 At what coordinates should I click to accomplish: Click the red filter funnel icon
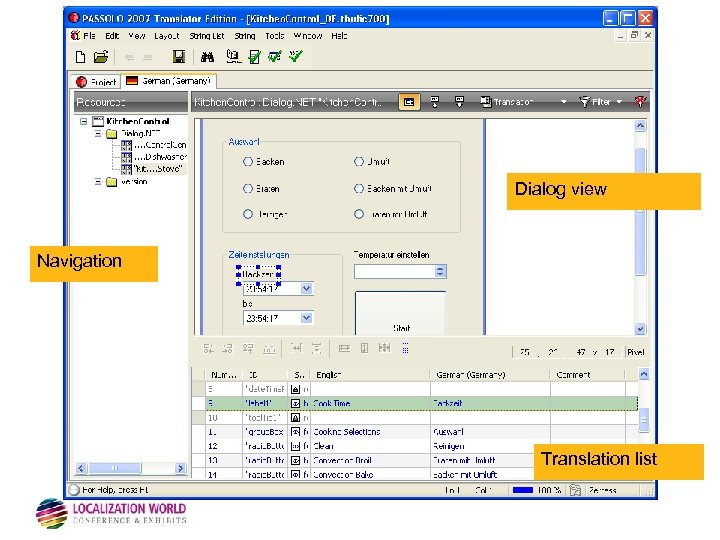pyautogui.click(x=640, y=102)
